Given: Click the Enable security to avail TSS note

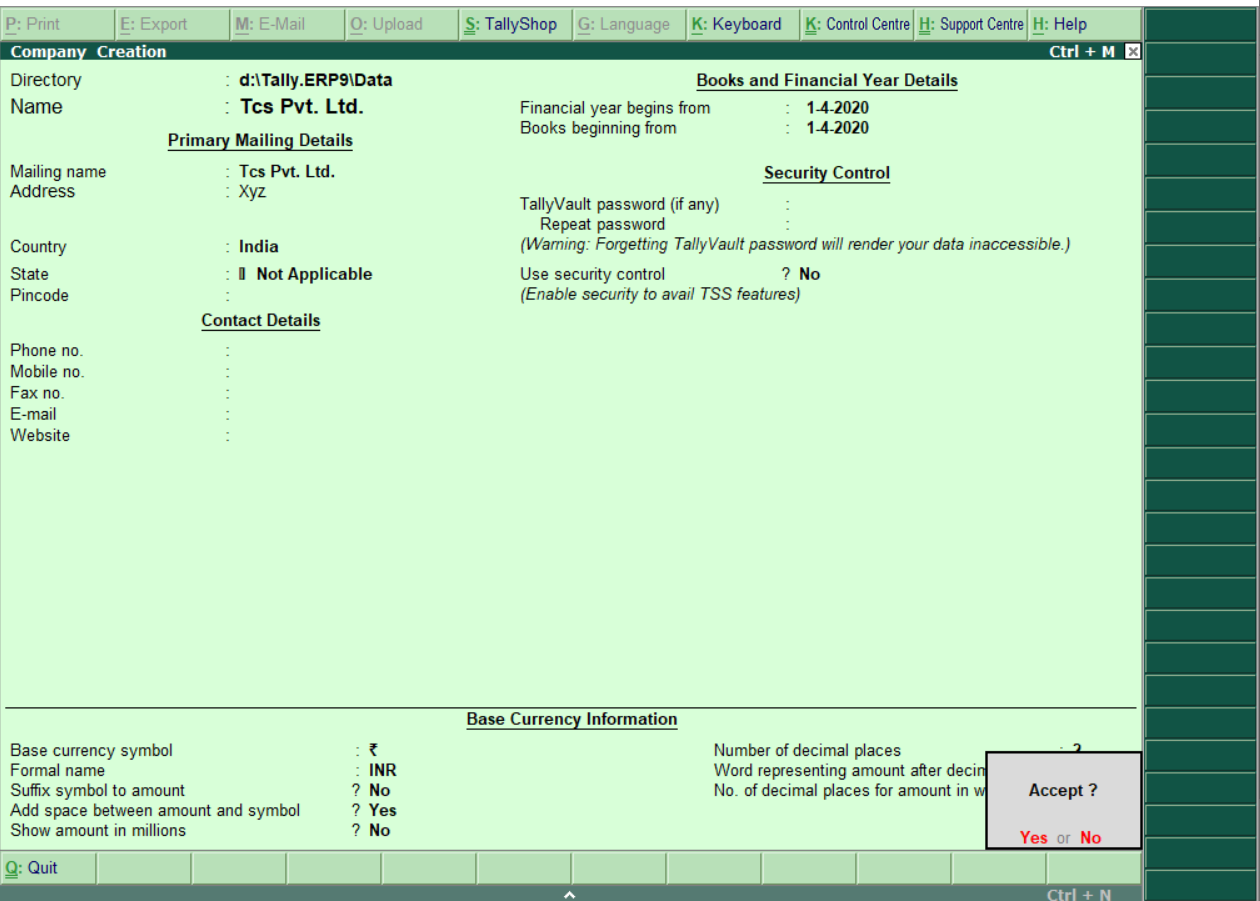Looking at the screenshot, I should tap(660, 295).
